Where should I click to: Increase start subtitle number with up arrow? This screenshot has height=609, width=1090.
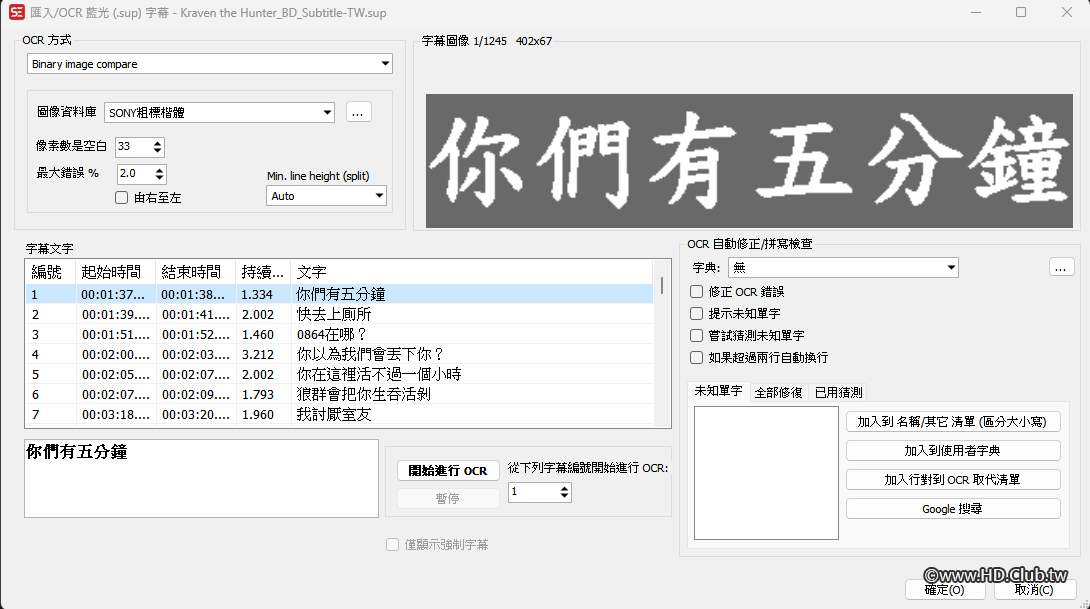tap(564, 488)
